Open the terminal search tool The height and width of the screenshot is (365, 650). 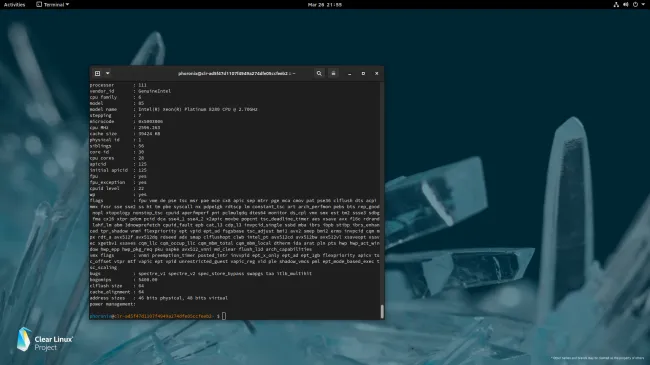pos(319,73)
